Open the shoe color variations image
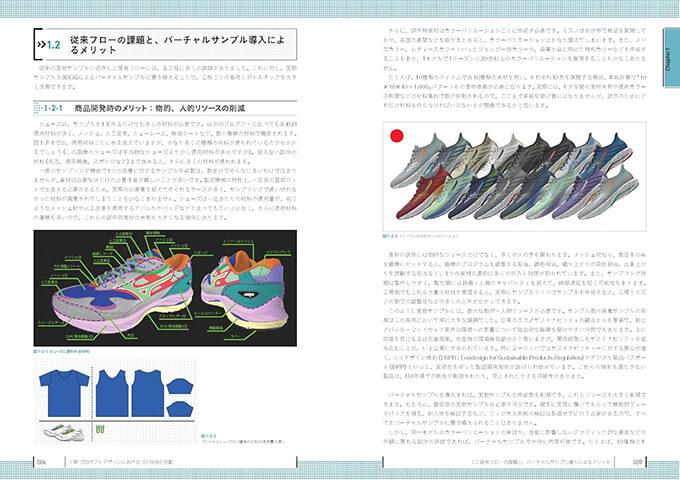The width and height of the screenshot is (680, 480). (514, 176)
